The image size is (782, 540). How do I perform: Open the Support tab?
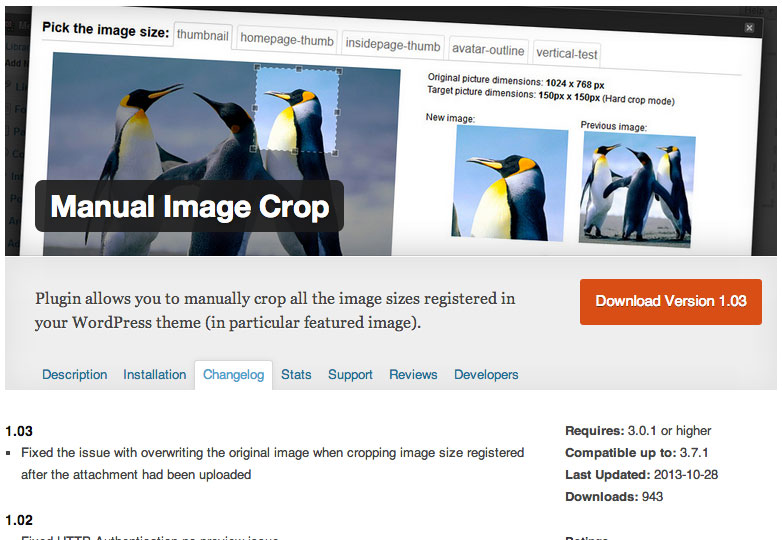(350, 374)
